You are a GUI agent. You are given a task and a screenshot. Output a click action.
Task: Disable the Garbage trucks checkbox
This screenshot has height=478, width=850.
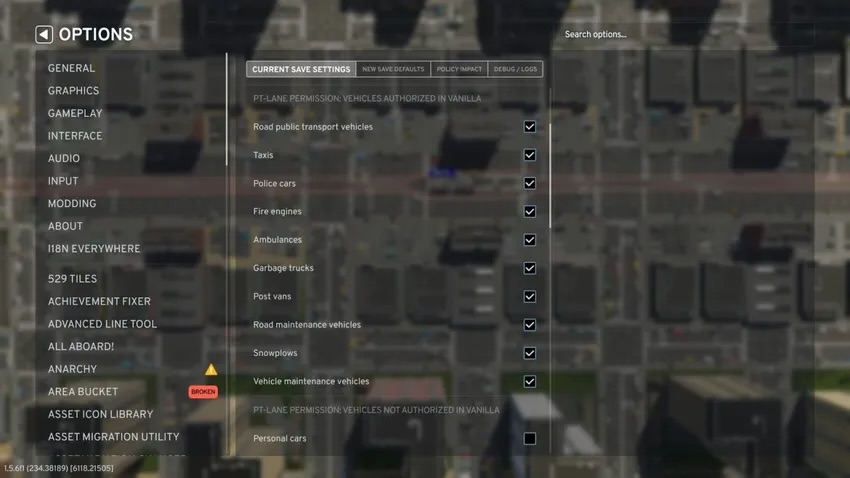pyautogui.click(x=529, y=268)
